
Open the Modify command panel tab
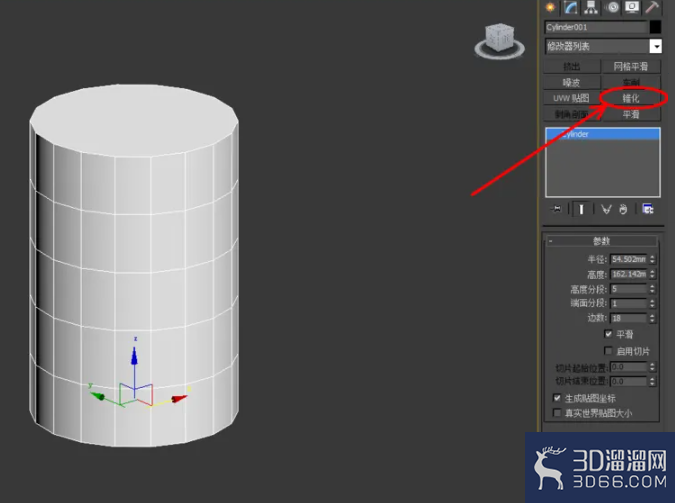click(x=571, y=7)
